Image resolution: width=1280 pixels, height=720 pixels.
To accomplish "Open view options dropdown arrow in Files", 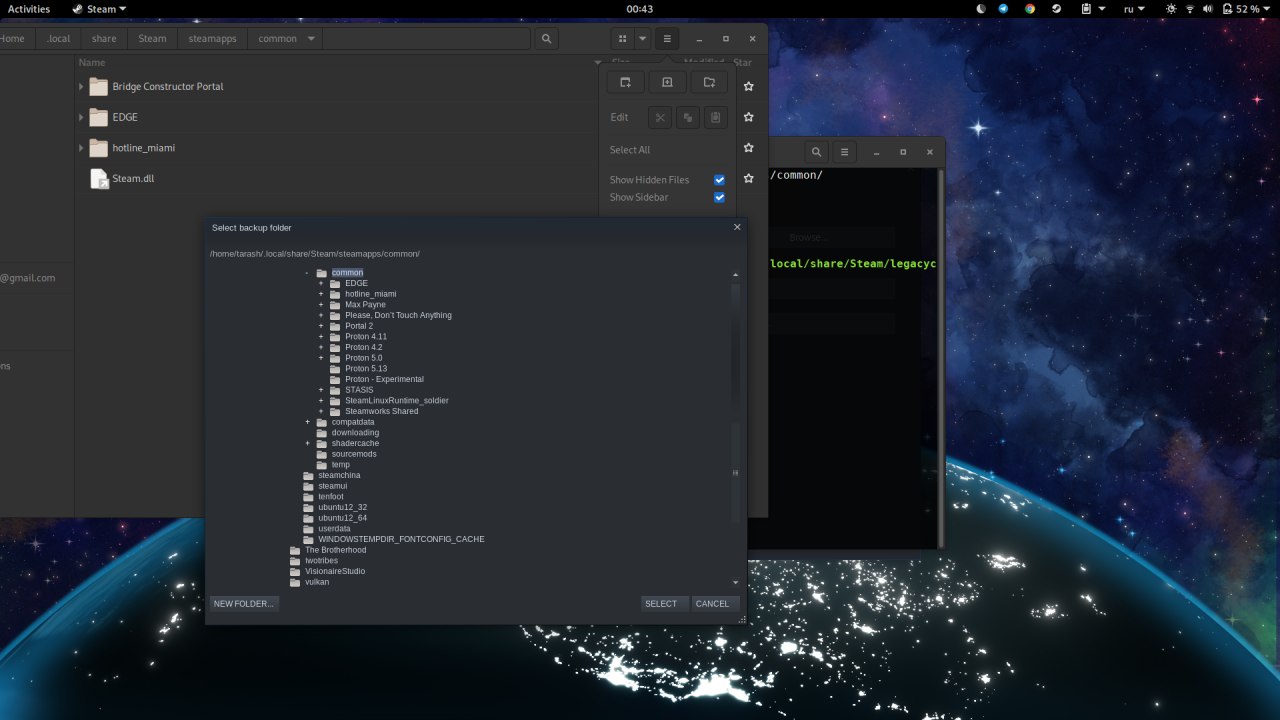I will coord(642,39).
